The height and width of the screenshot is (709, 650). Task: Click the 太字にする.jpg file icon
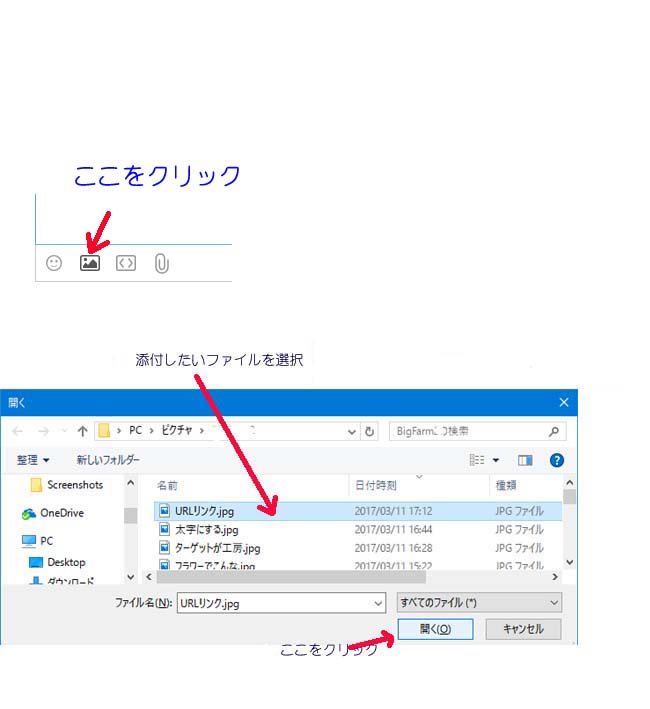coord(165,529)
